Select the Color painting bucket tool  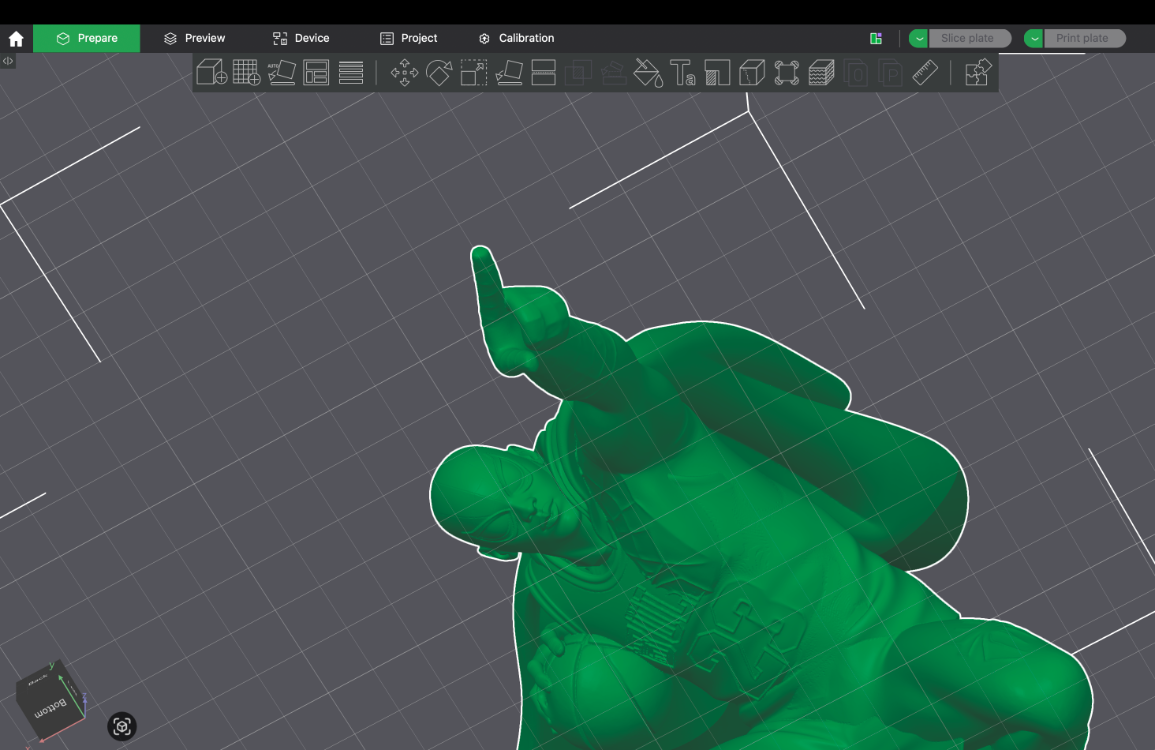coord(648,72)
